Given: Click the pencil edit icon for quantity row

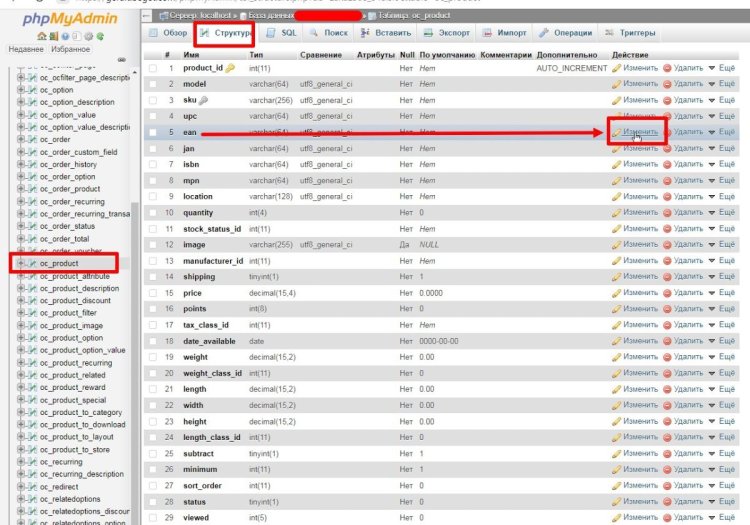Looking at the screenshot, I should (617, 213).
